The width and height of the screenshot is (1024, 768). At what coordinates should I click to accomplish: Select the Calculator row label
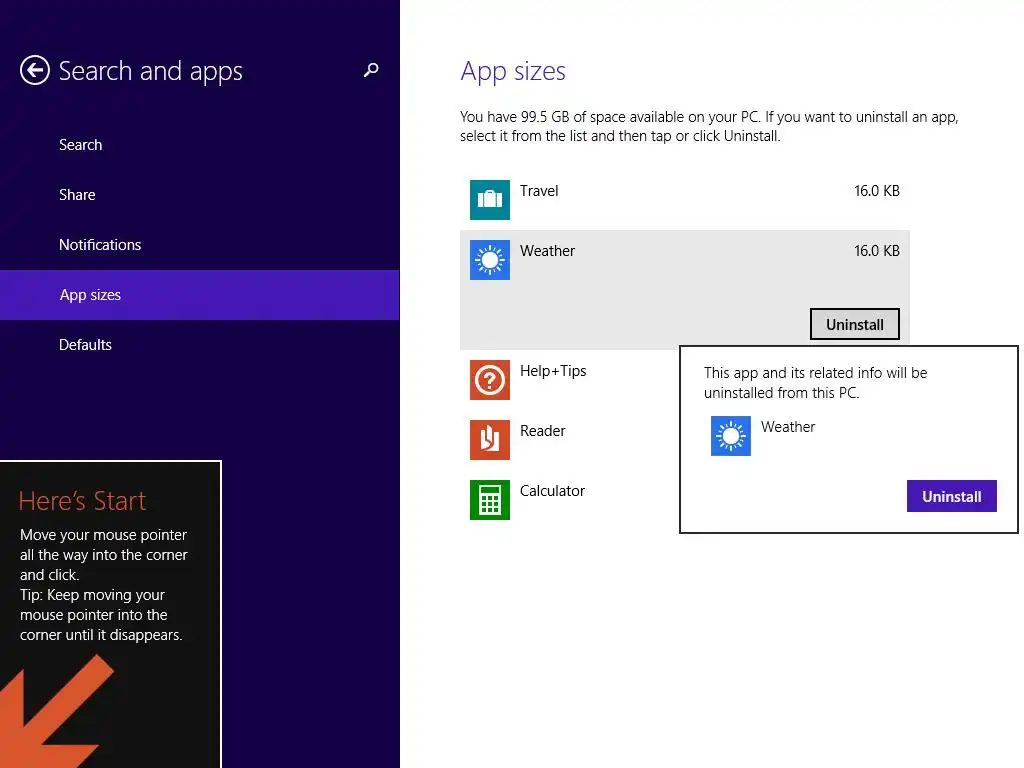tap(552, 491)
